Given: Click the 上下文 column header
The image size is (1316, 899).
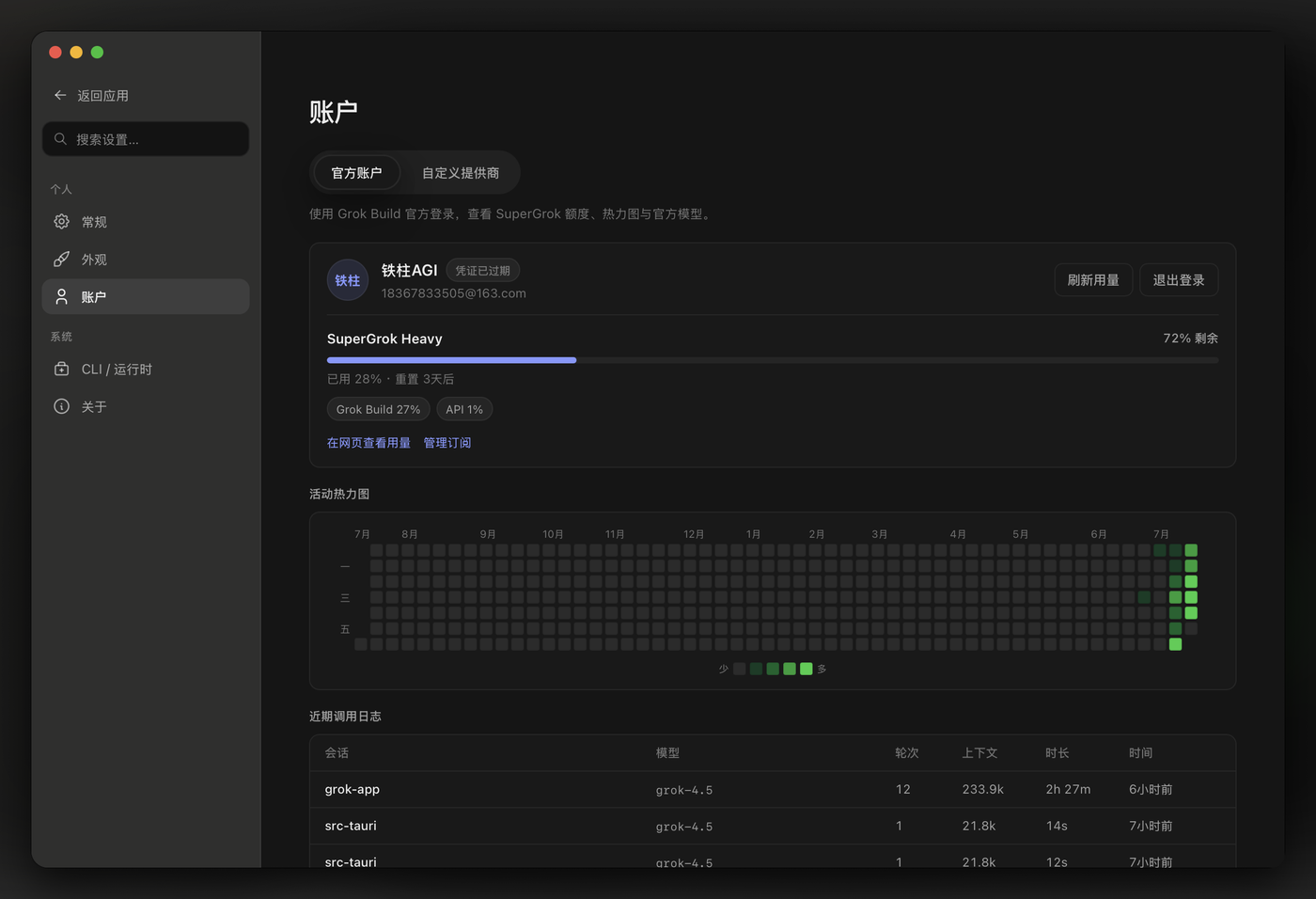Looking at the screenshot, I should coord(979,753).
